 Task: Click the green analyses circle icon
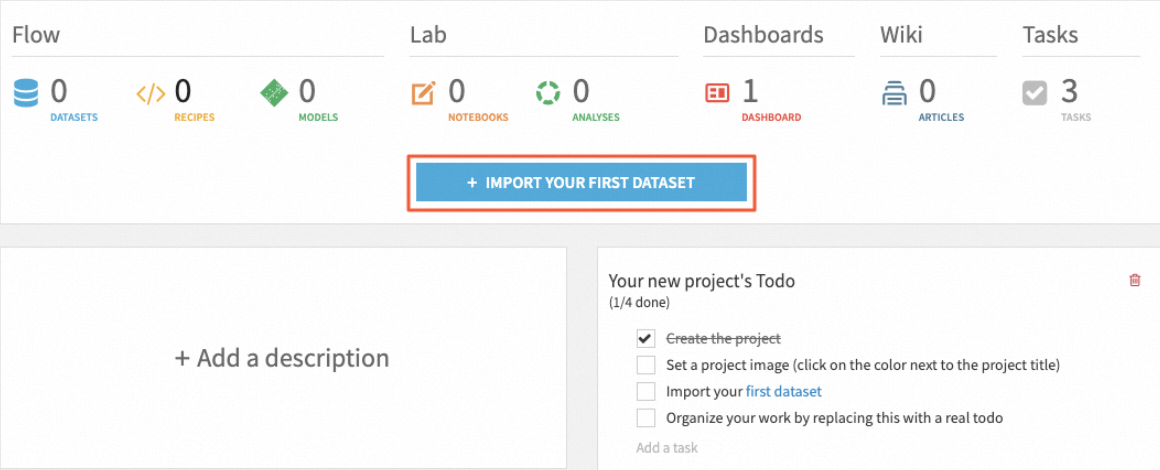pos(548,93)
